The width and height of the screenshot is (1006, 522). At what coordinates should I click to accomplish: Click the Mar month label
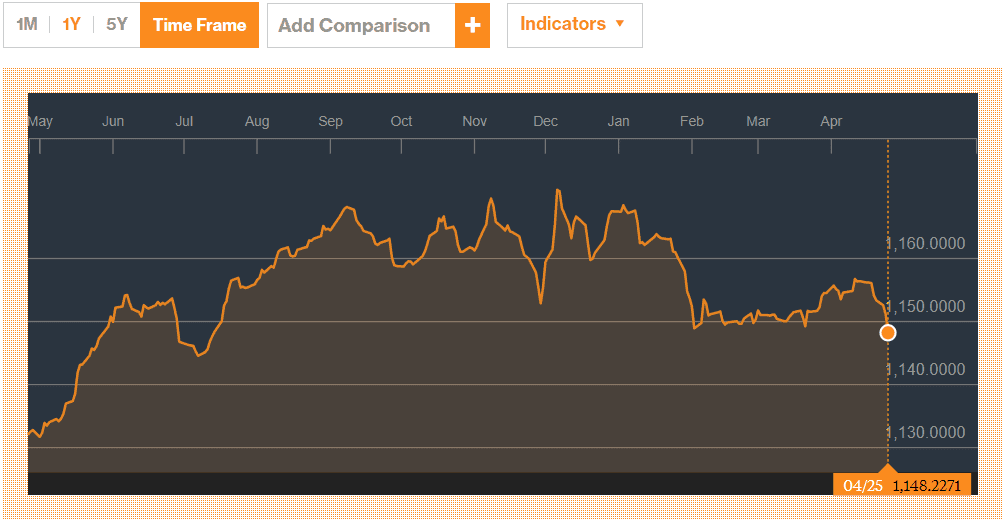[x=758, y=121]
